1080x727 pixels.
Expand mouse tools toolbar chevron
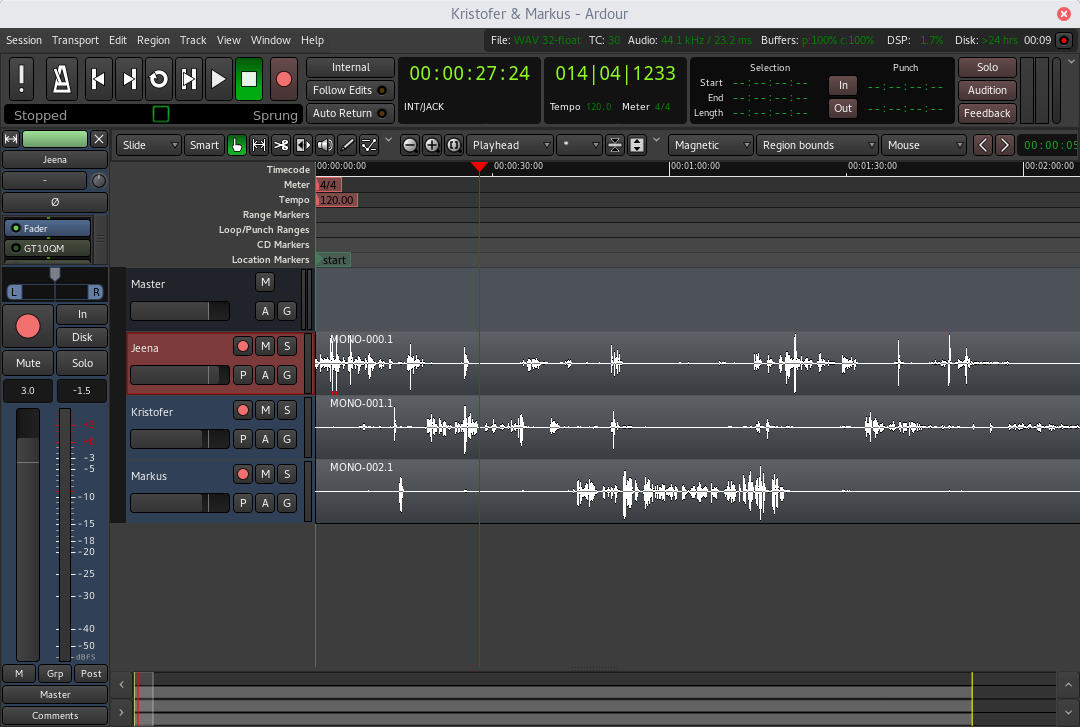coord(388,140)
